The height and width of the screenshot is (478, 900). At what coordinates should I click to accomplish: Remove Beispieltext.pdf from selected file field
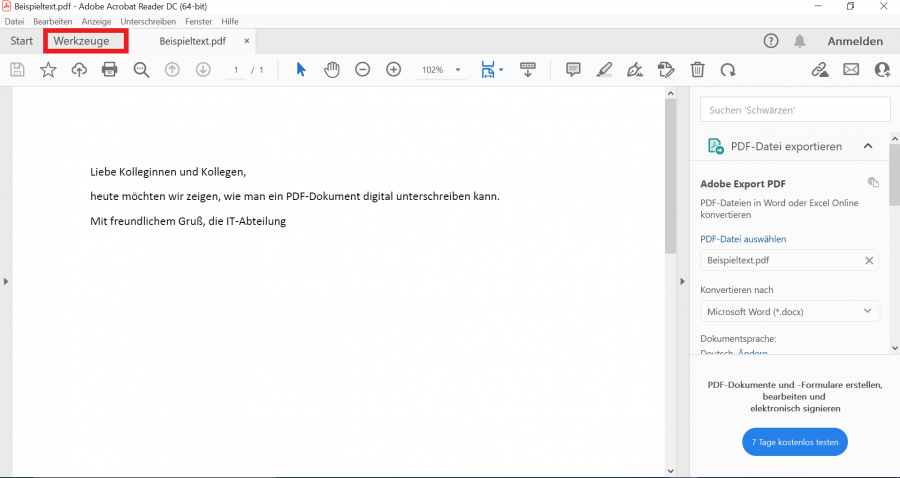[869, 260]
